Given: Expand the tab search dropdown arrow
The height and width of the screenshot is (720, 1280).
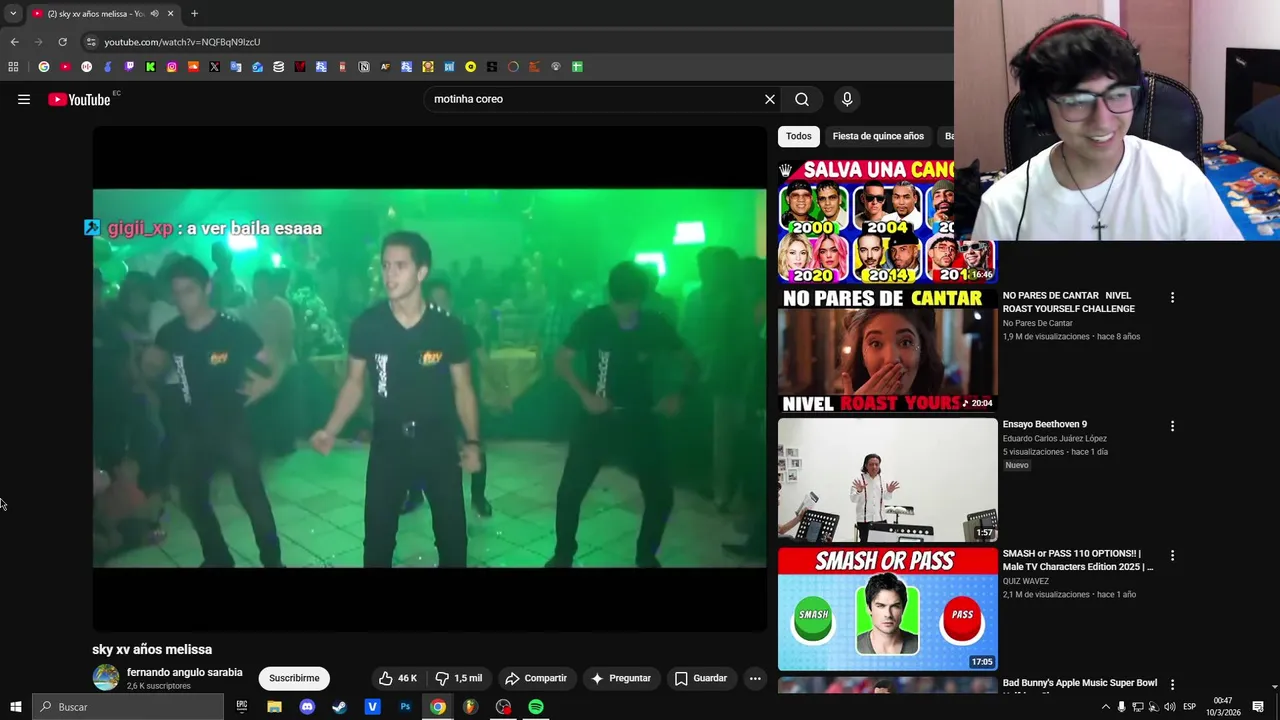Looking at the screenshot, I should coord(12,14).
